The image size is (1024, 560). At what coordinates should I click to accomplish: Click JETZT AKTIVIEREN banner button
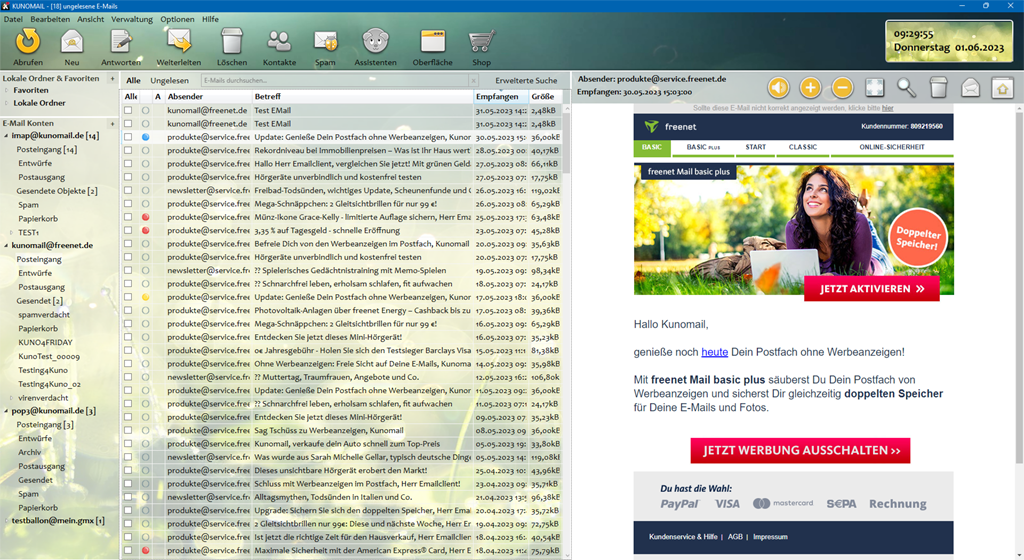coord(872,288)
